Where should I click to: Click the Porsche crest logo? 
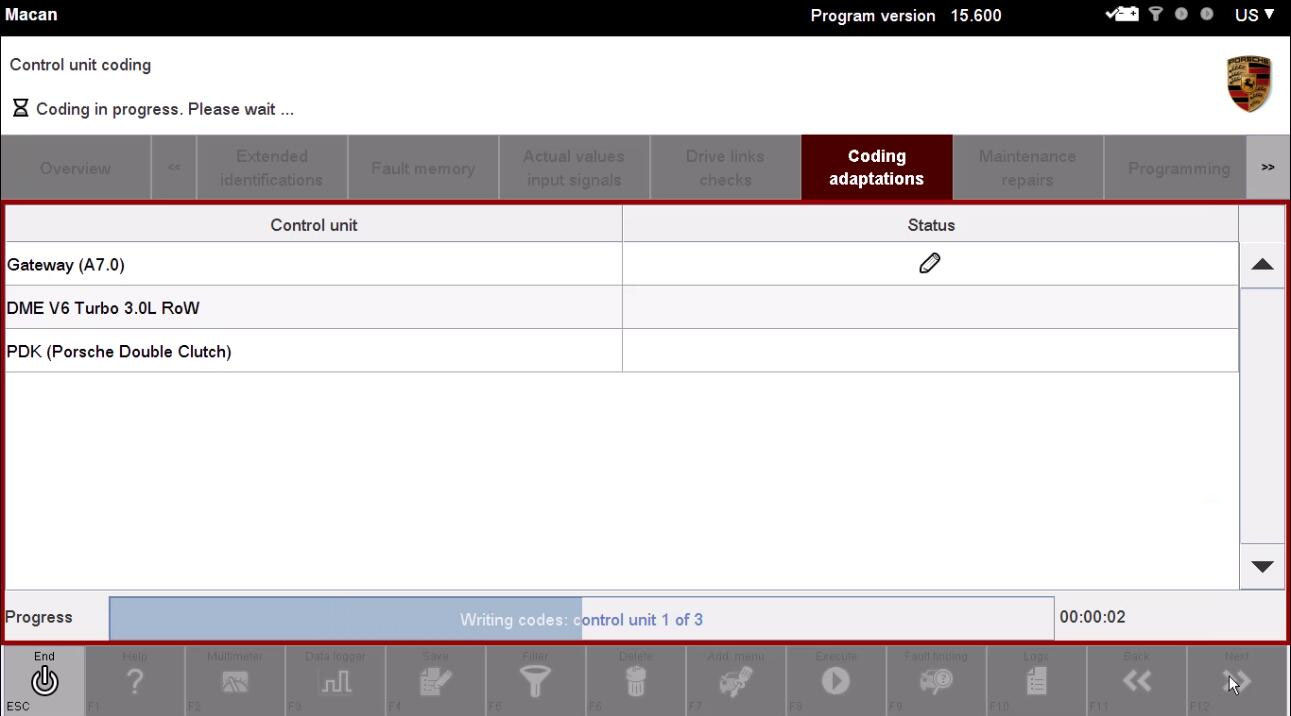click(x=1249, y=84)
